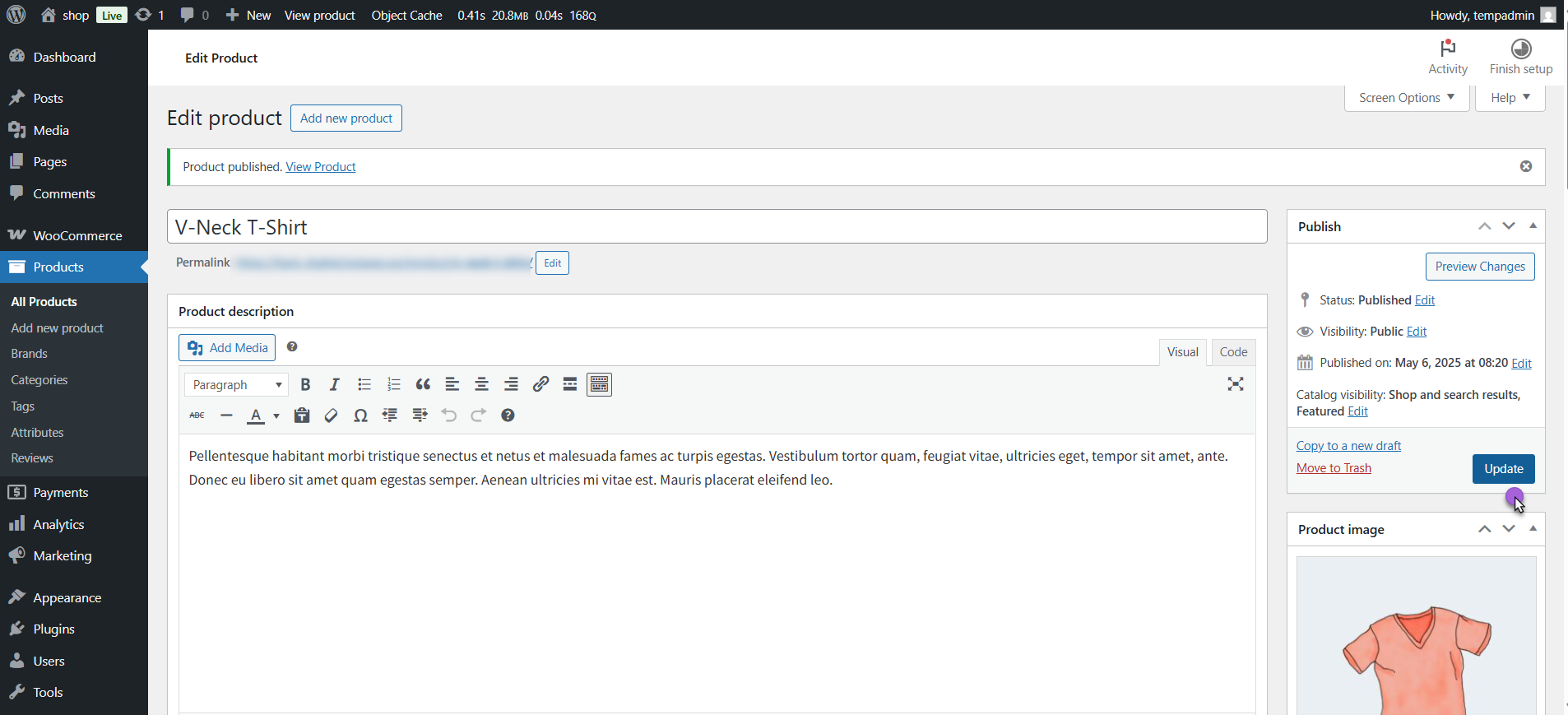This screenshot has width=1568, height=715.
Task: Click the undo arrow in editor
Action: pos(448,416)
